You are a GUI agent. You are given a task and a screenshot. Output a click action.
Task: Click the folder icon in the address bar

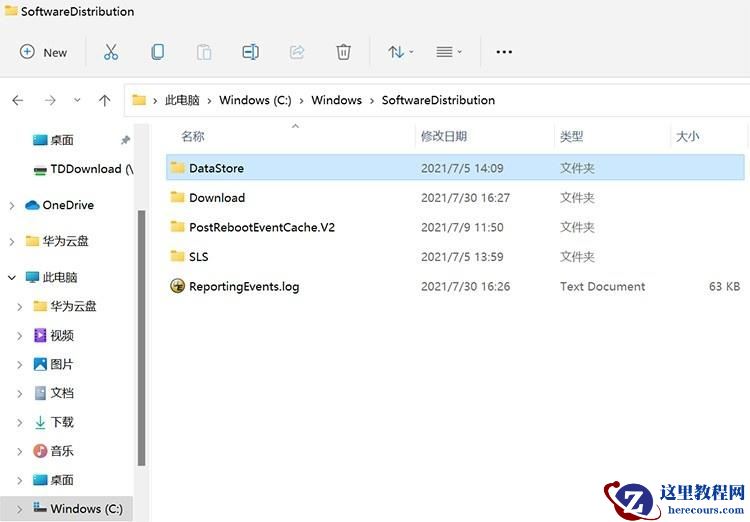point(139,100)
